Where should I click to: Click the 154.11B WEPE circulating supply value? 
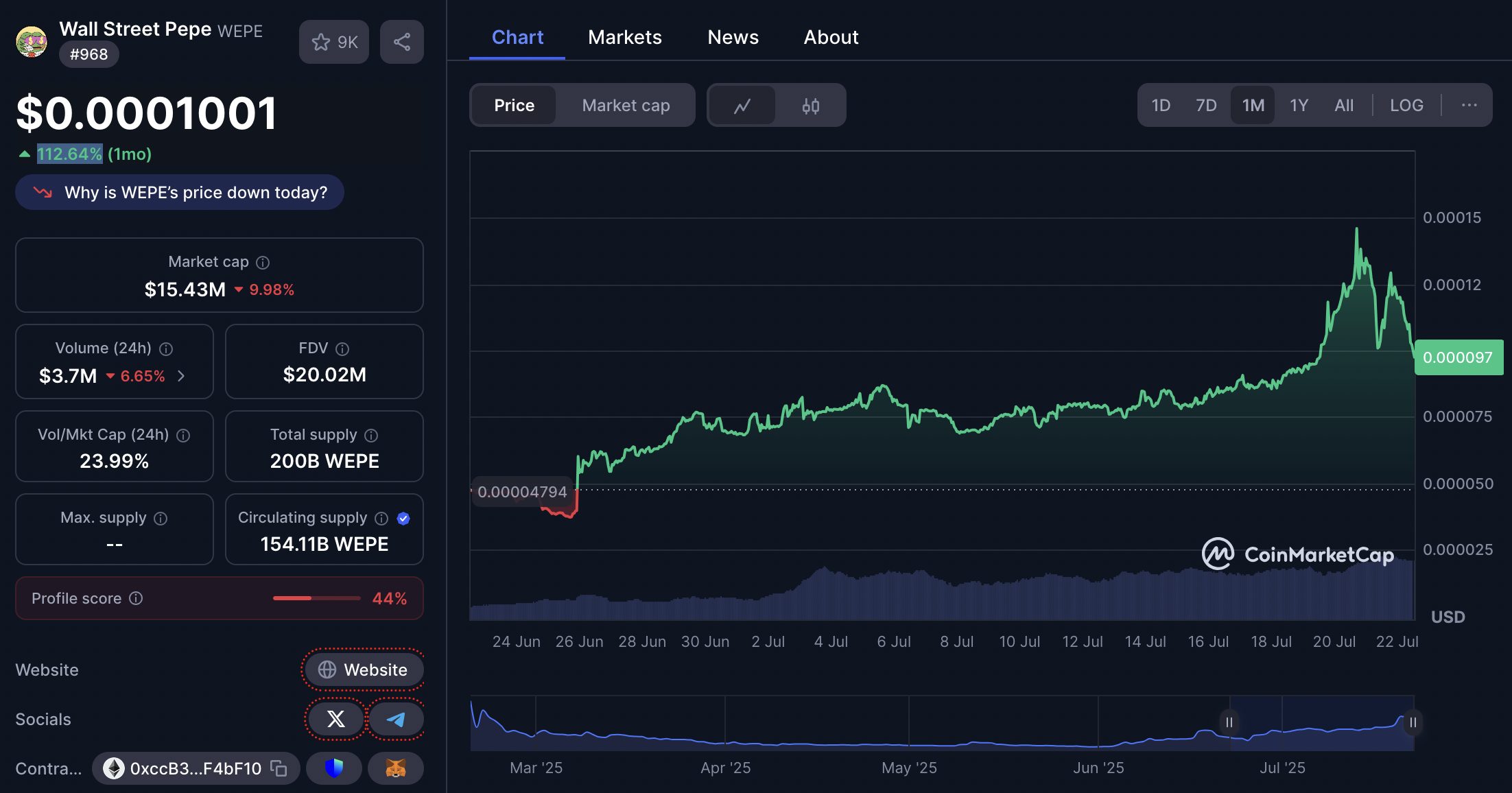324,544
